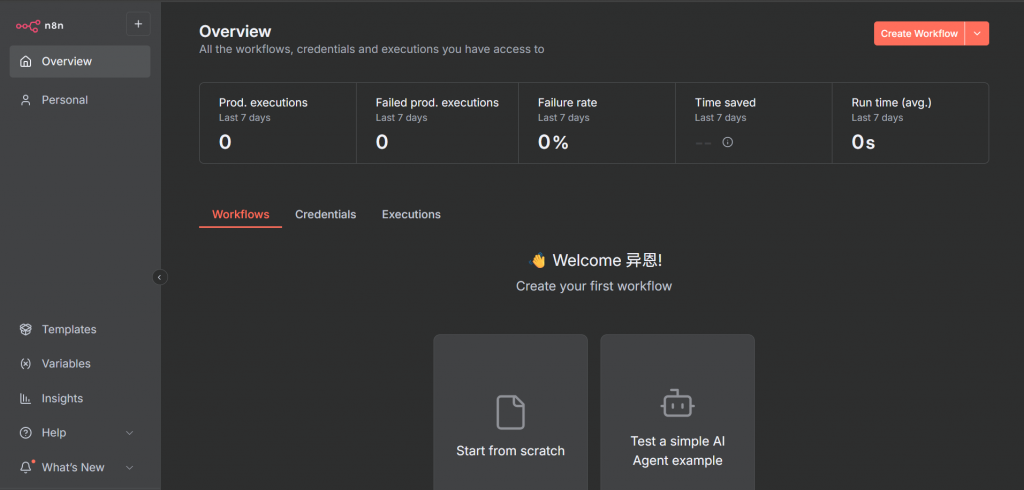1024x490 pixels.
Task: Open Templates via its box icon
Action: tap(26, 330)
